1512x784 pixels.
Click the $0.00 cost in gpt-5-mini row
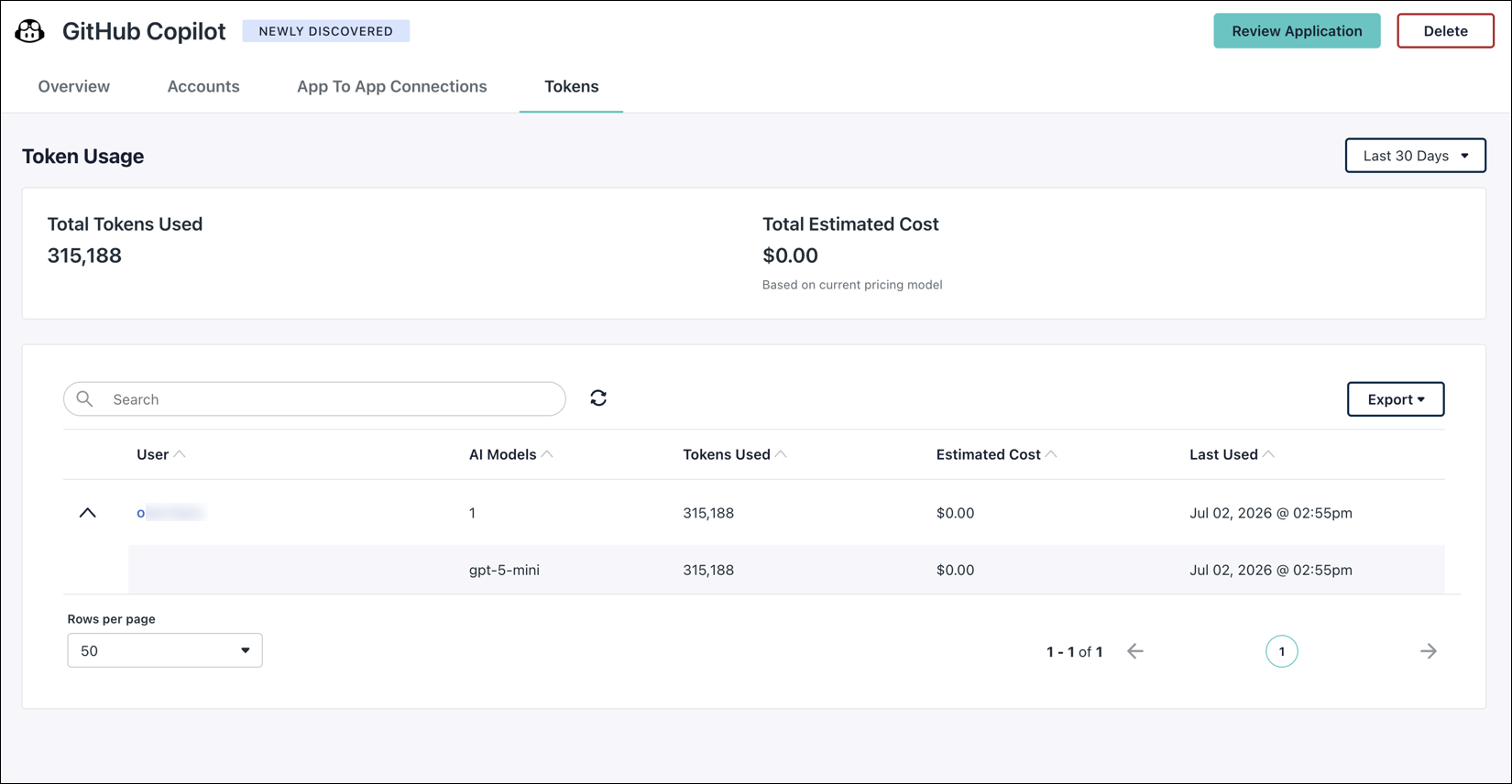(x=955, y=570)
